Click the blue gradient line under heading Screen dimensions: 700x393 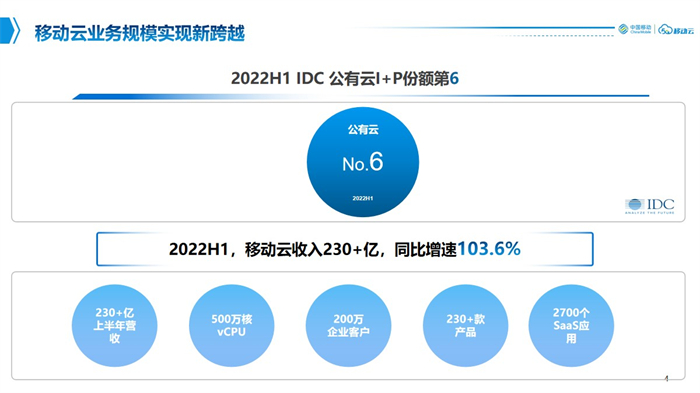point(361,96)
